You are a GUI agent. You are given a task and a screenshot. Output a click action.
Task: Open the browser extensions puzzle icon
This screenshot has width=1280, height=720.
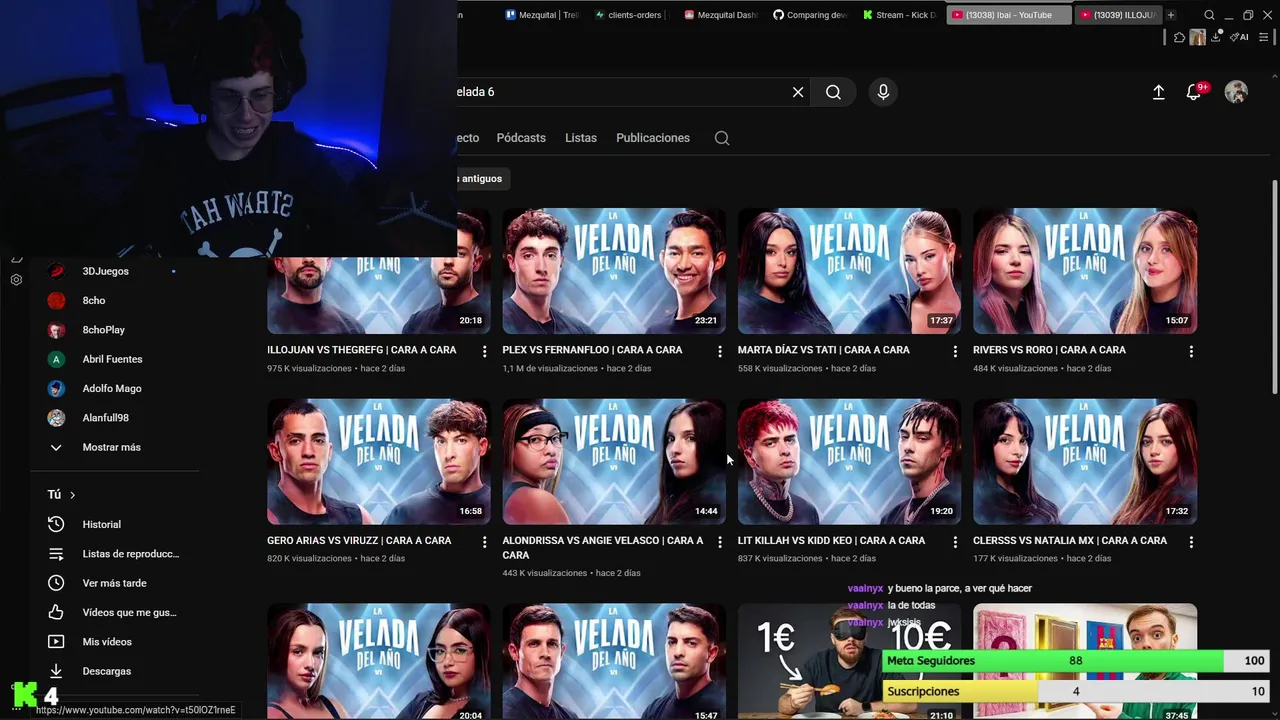(1180, 37)
